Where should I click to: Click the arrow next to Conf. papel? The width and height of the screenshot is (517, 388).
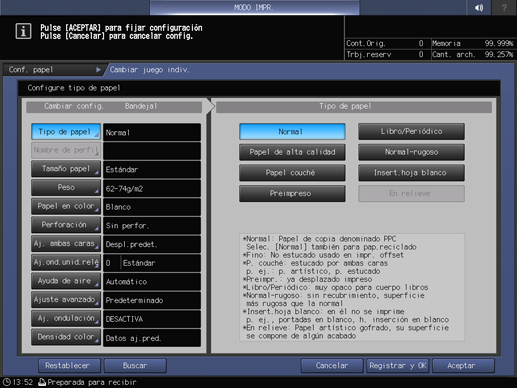(98, 70)
